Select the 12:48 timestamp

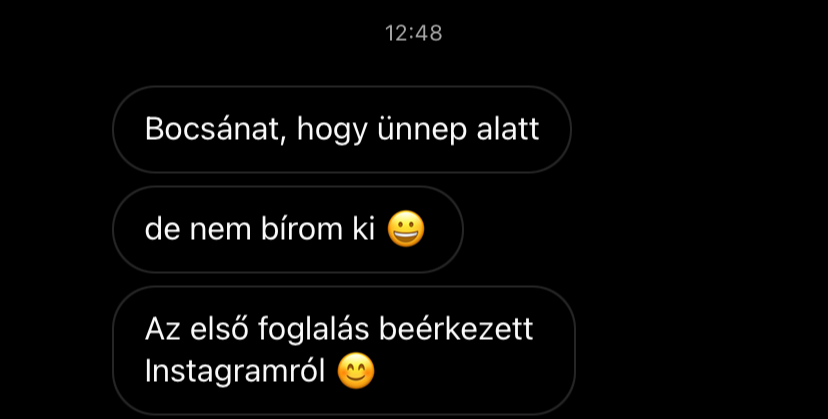point(413,33)
